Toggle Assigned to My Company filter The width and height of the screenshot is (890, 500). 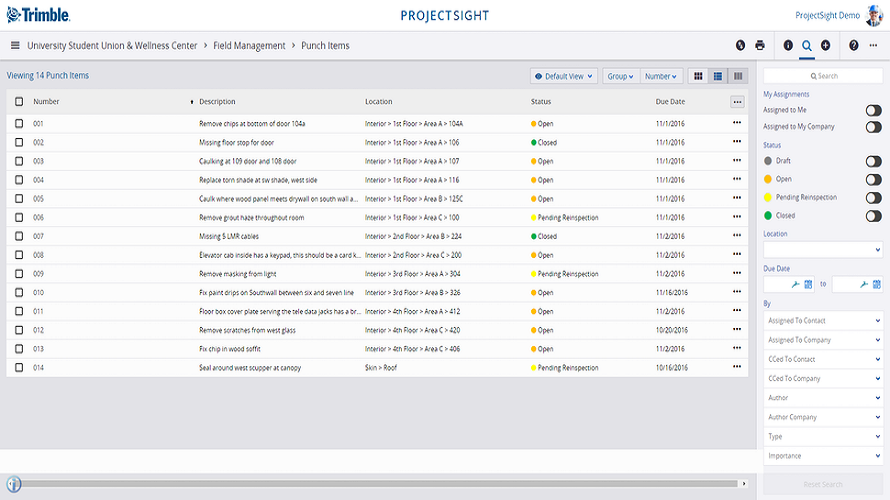click(874, 127)
